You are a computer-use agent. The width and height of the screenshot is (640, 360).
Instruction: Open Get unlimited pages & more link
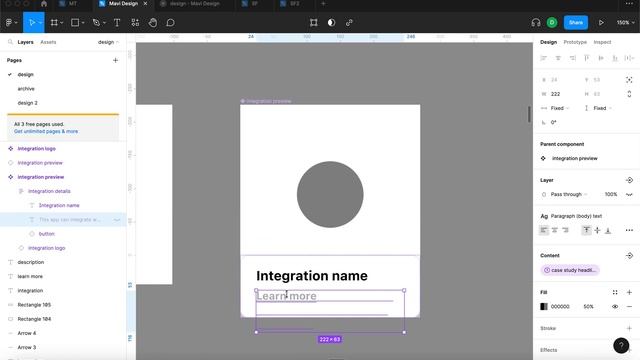point(46,131)
